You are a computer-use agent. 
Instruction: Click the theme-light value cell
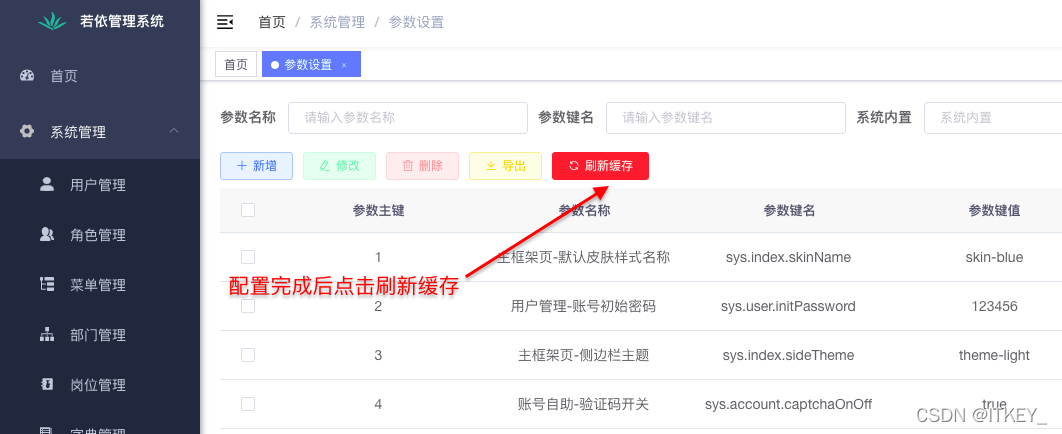[994, 355]
